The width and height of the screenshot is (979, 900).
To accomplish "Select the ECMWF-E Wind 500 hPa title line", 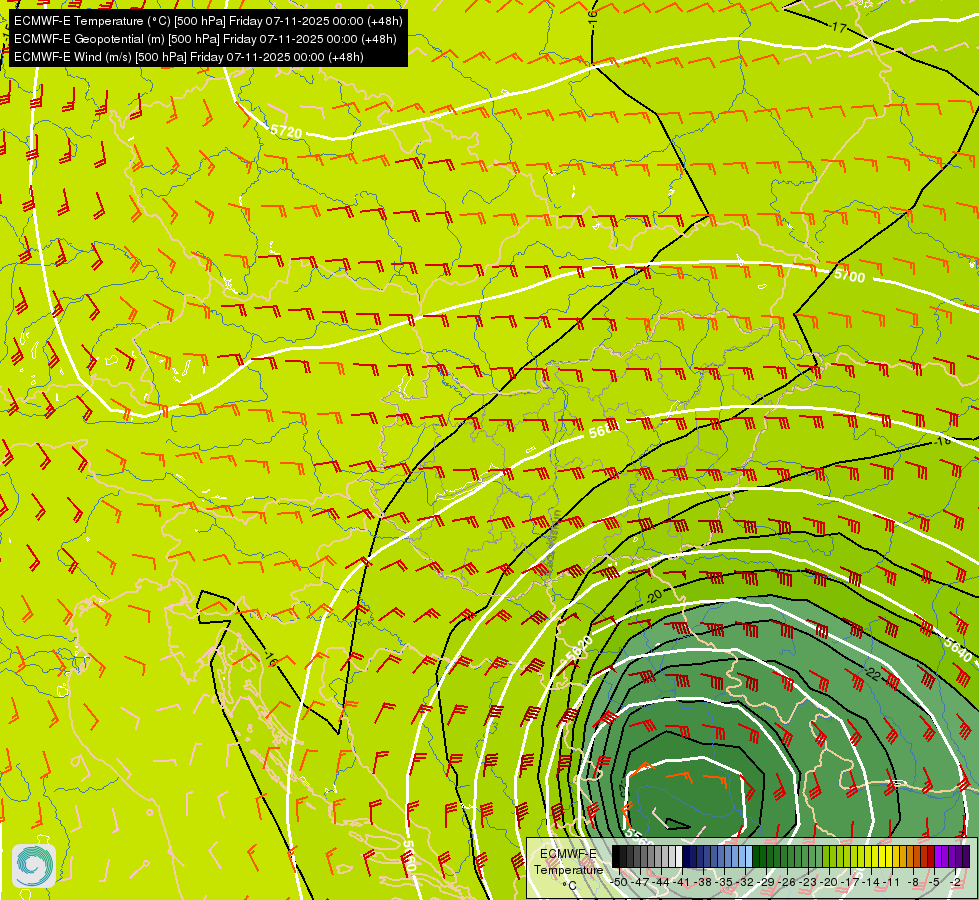I will [189, 57].
